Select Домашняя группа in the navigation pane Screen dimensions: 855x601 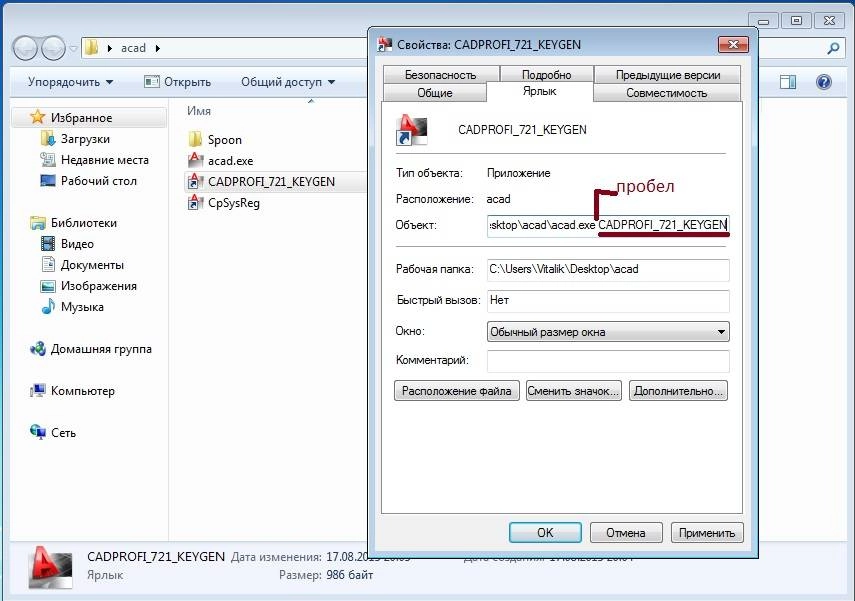tap(91, 348)
